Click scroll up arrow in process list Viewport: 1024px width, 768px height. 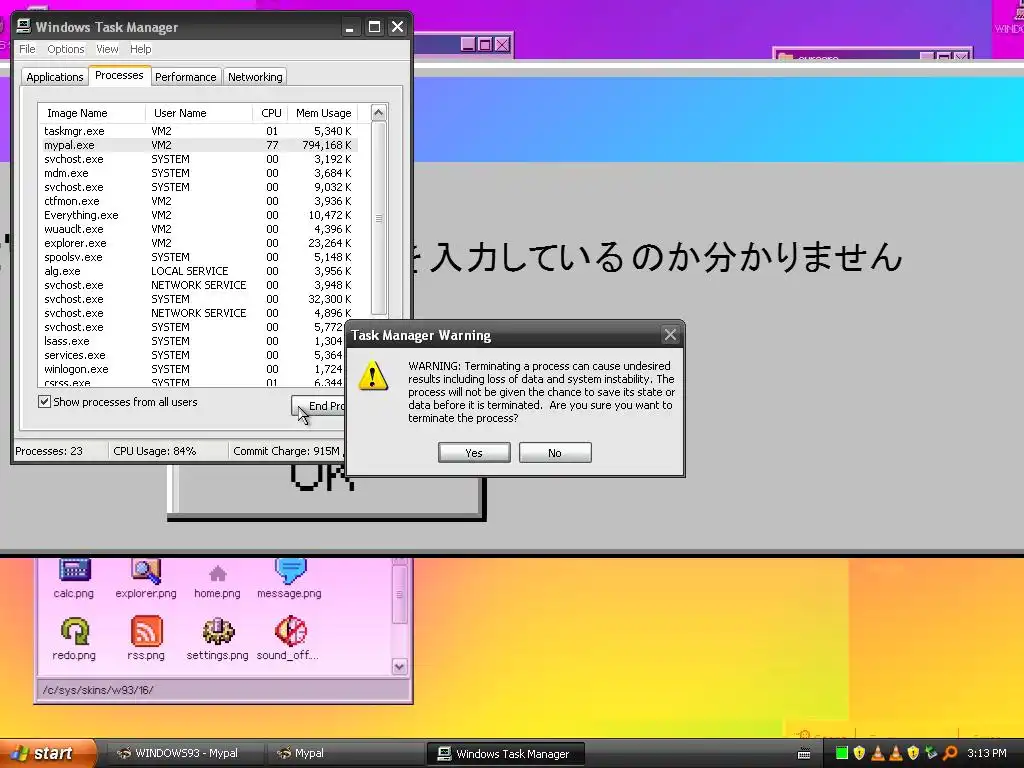(x=379, y=113)
